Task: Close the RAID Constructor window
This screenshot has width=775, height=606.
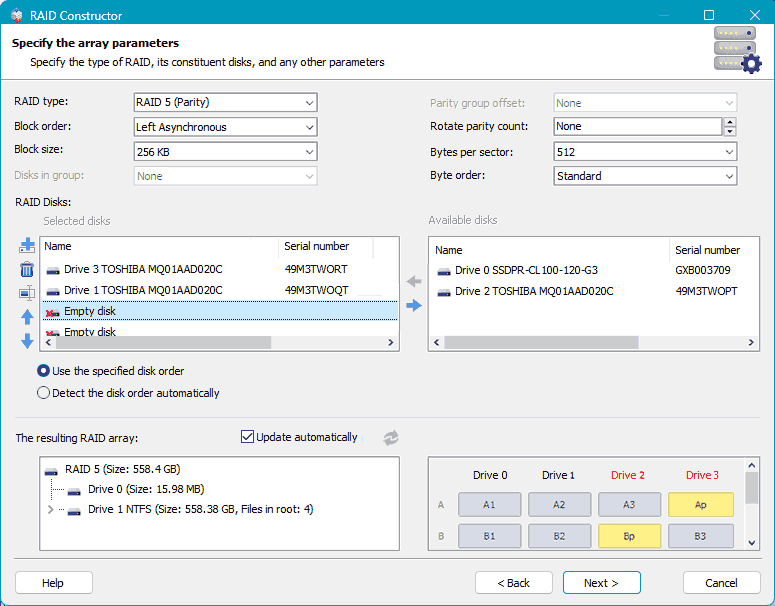Action: [x=754, y=15]
